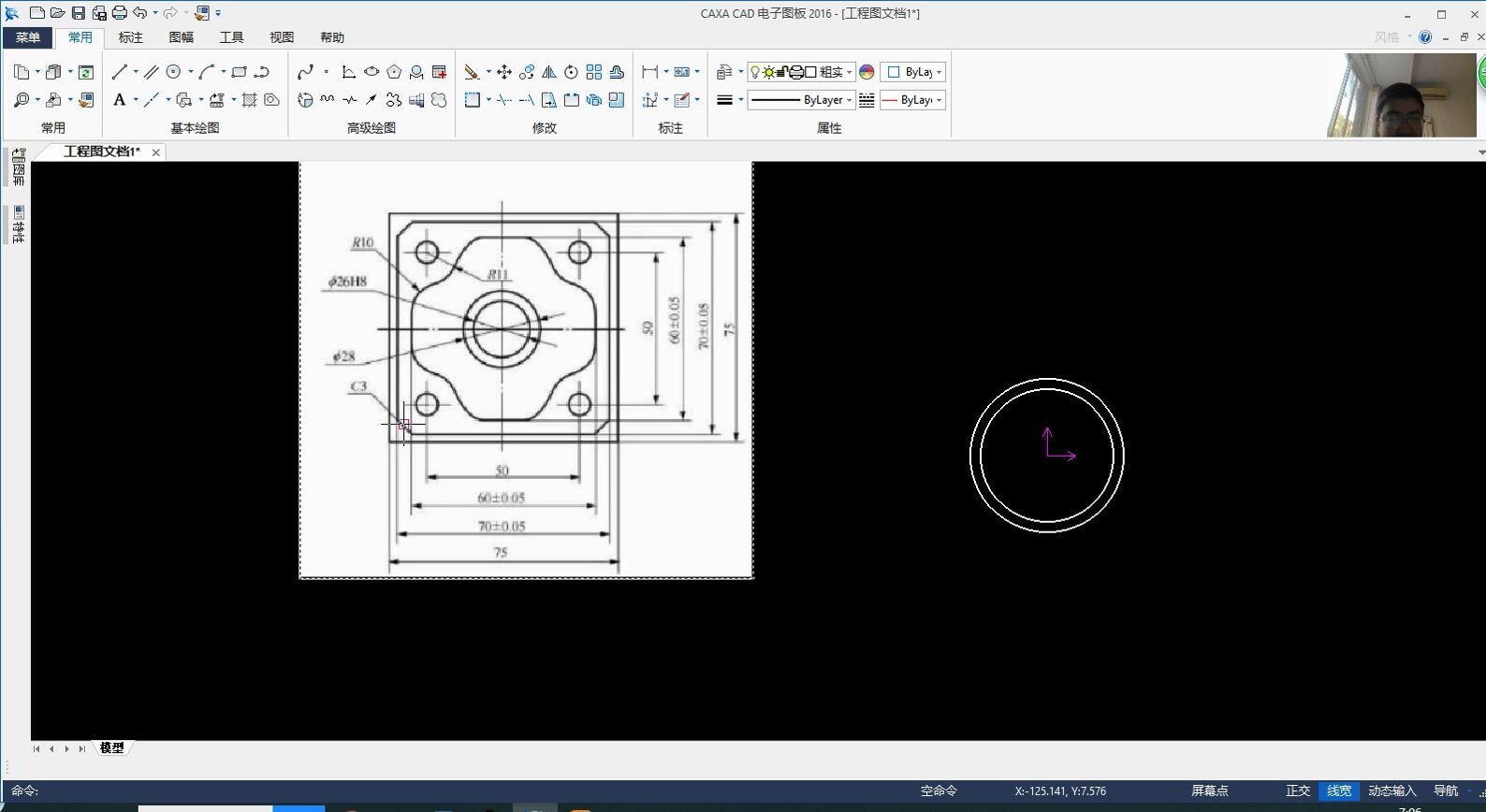Select the Linear dimension tool
Viewport: 1486px width, 812px height.
click(x=649, y=72)
